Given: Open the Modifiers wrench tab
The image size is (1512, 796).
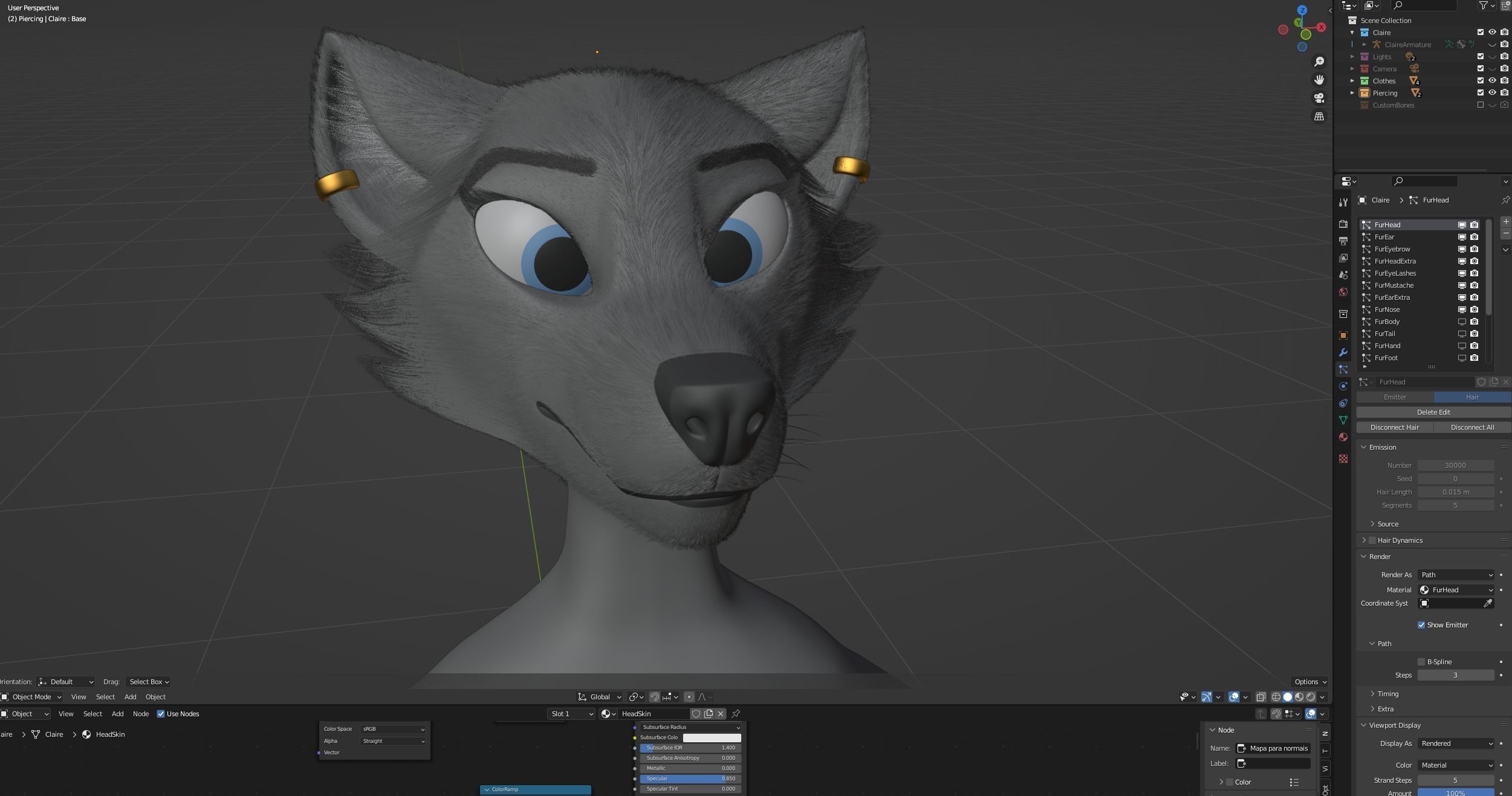Looking at the screenshot, I should (x=1343, y=352).
